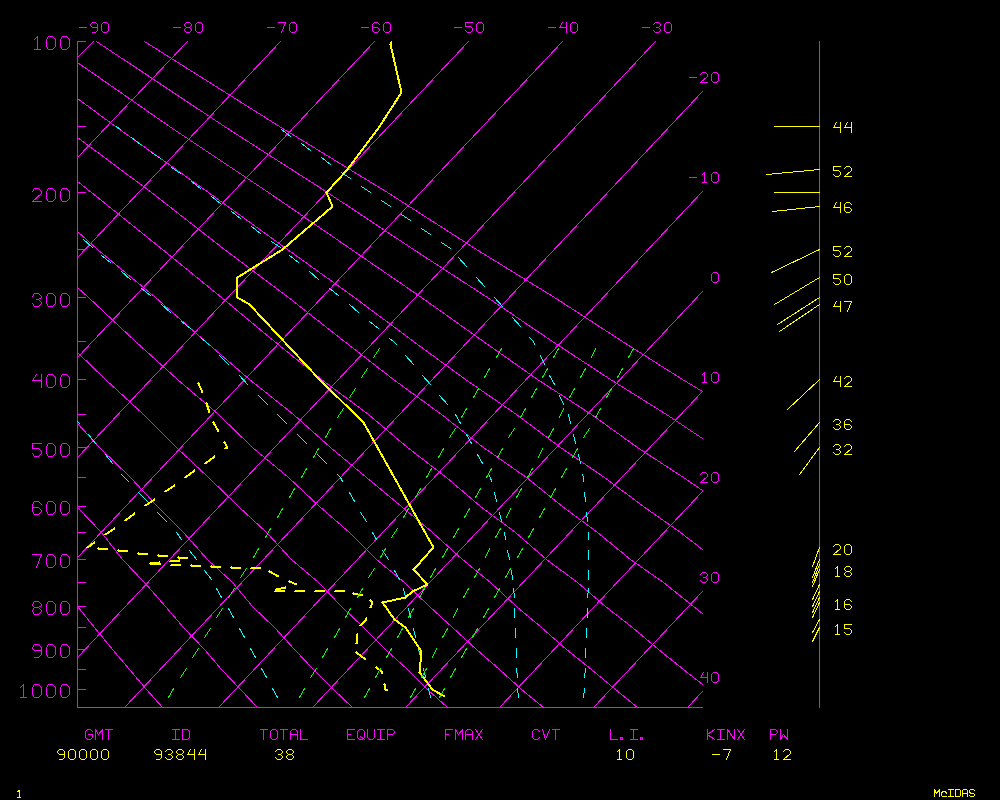The image size is (1000, 800).
Task: Click the L.I. column header
Action: 627,735
